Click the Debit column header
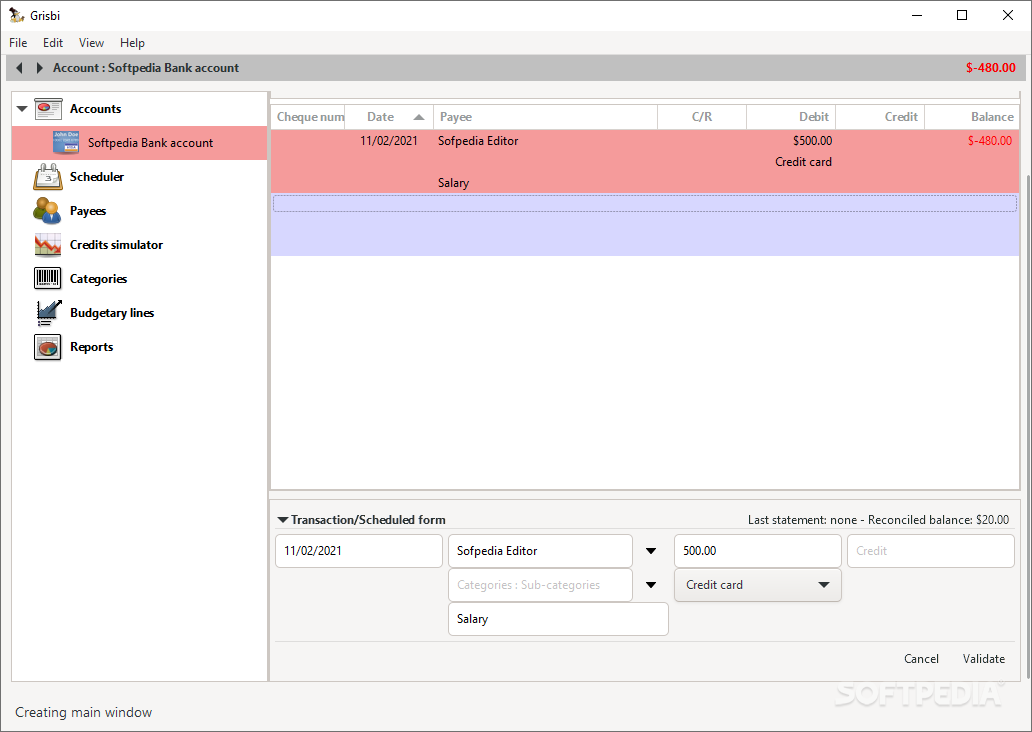 tap(791, 117)
